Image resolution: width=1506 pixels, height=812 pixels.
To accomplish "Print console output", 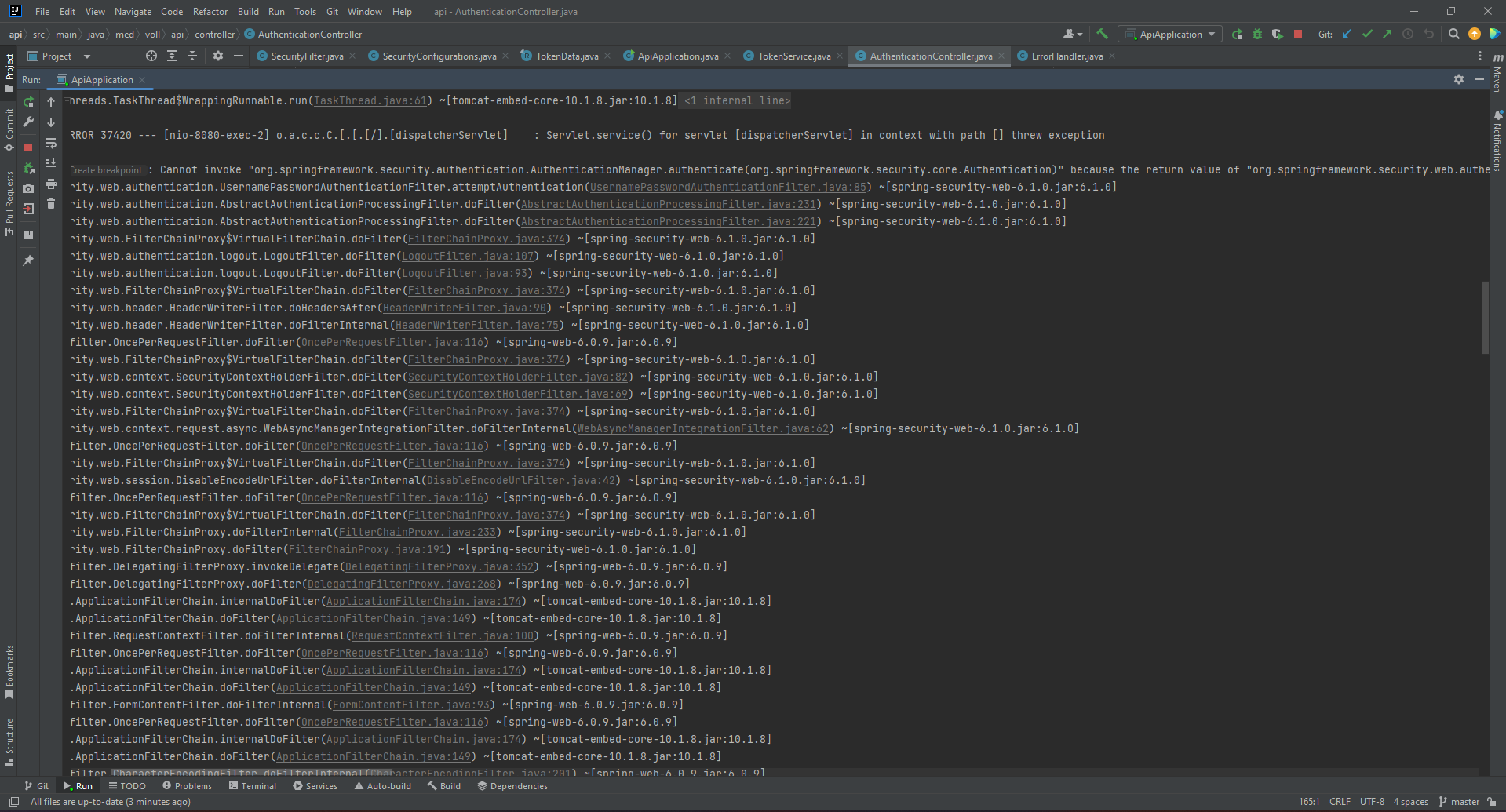I will pyautogui.click(x=51, y=184).
